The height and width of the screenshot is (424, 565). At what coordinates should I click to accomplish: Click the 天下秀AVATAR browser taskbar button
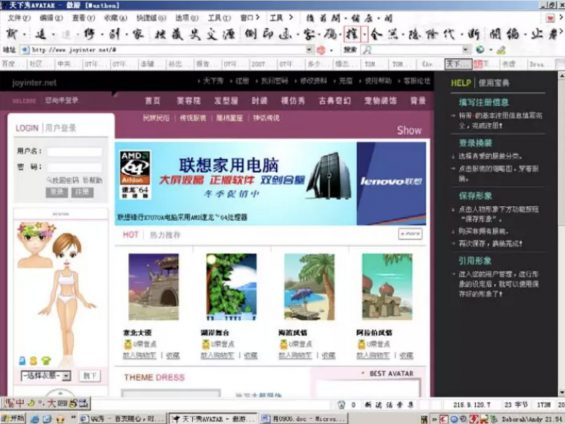213,419
